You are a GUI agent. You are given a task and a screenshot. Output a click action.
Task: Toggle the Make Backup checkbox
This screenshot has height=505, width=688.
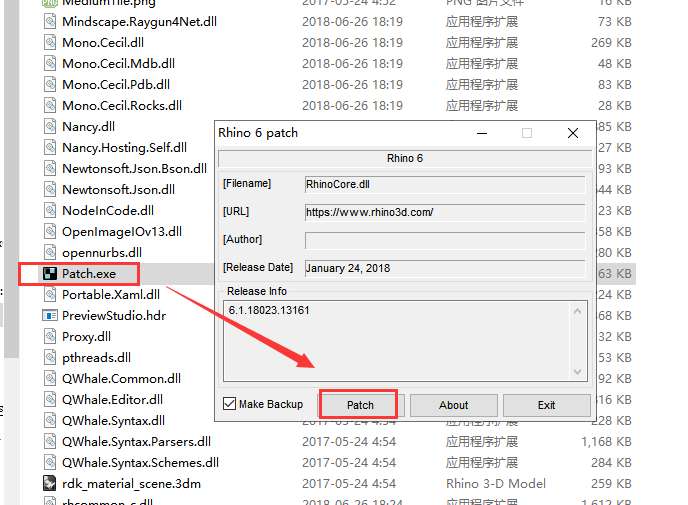[230, 404]
